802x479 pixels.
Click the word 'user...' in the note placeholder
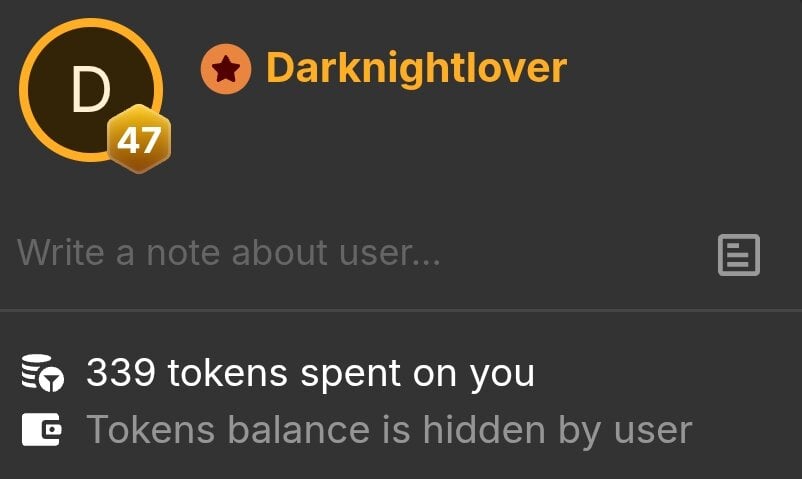point(389,254)
